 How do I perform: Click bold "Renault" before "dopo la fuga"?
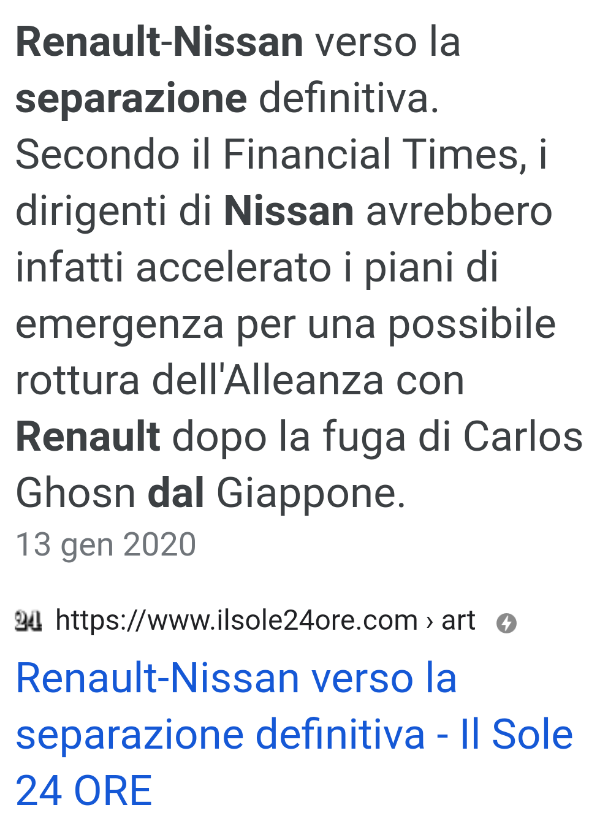coord(87,437)
